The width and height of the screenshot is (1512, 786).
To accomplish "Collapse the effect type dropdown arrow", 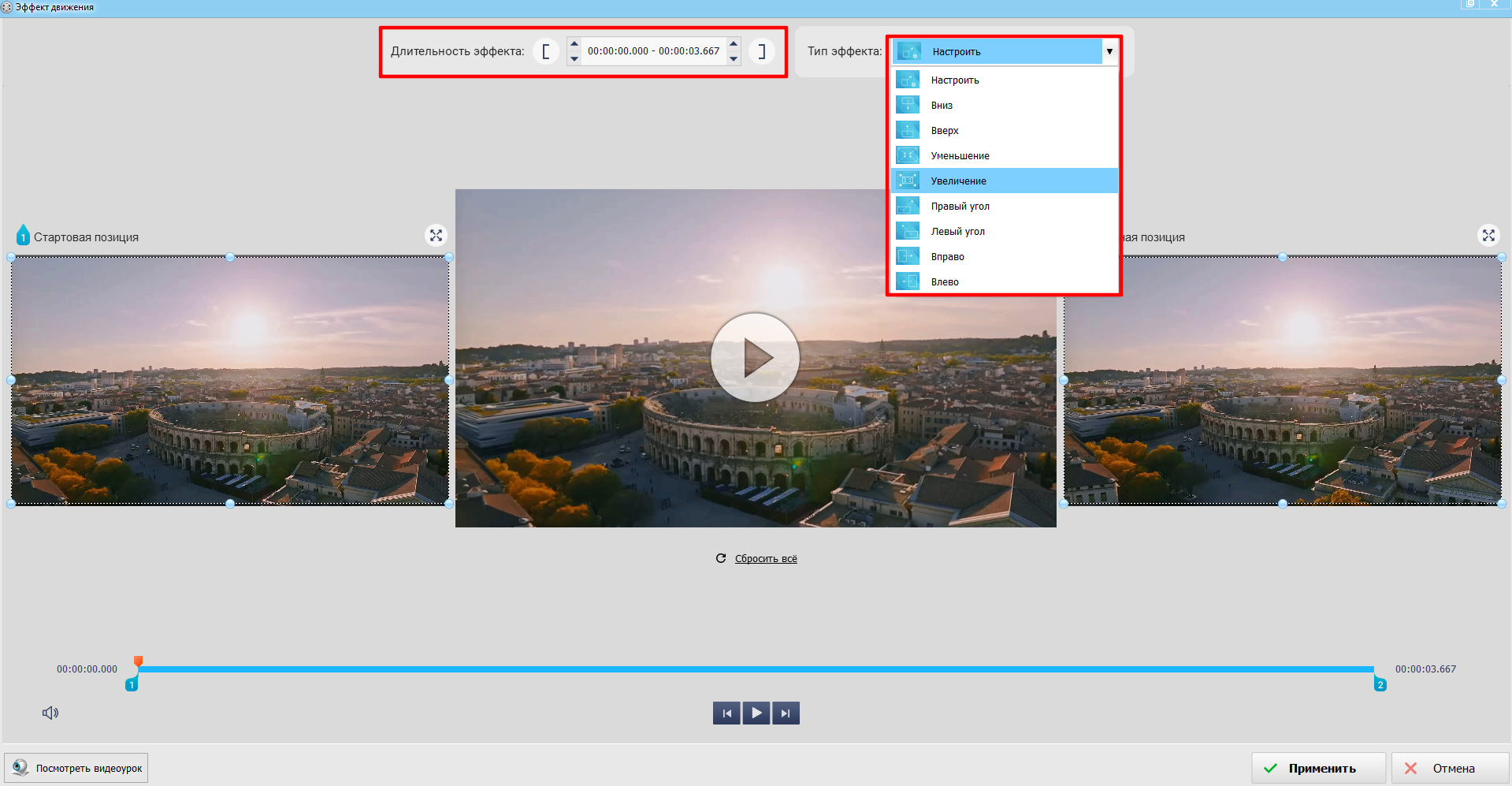I will pos(1109,52).
